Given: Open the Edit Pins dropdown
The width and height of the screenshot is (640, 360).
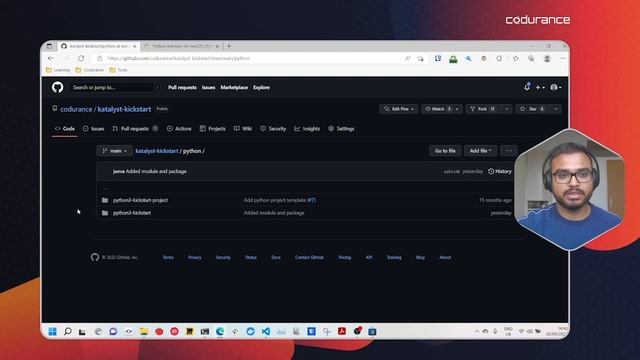Looking at the screenshot, I should pyautogui.click(x=399, y=109).
